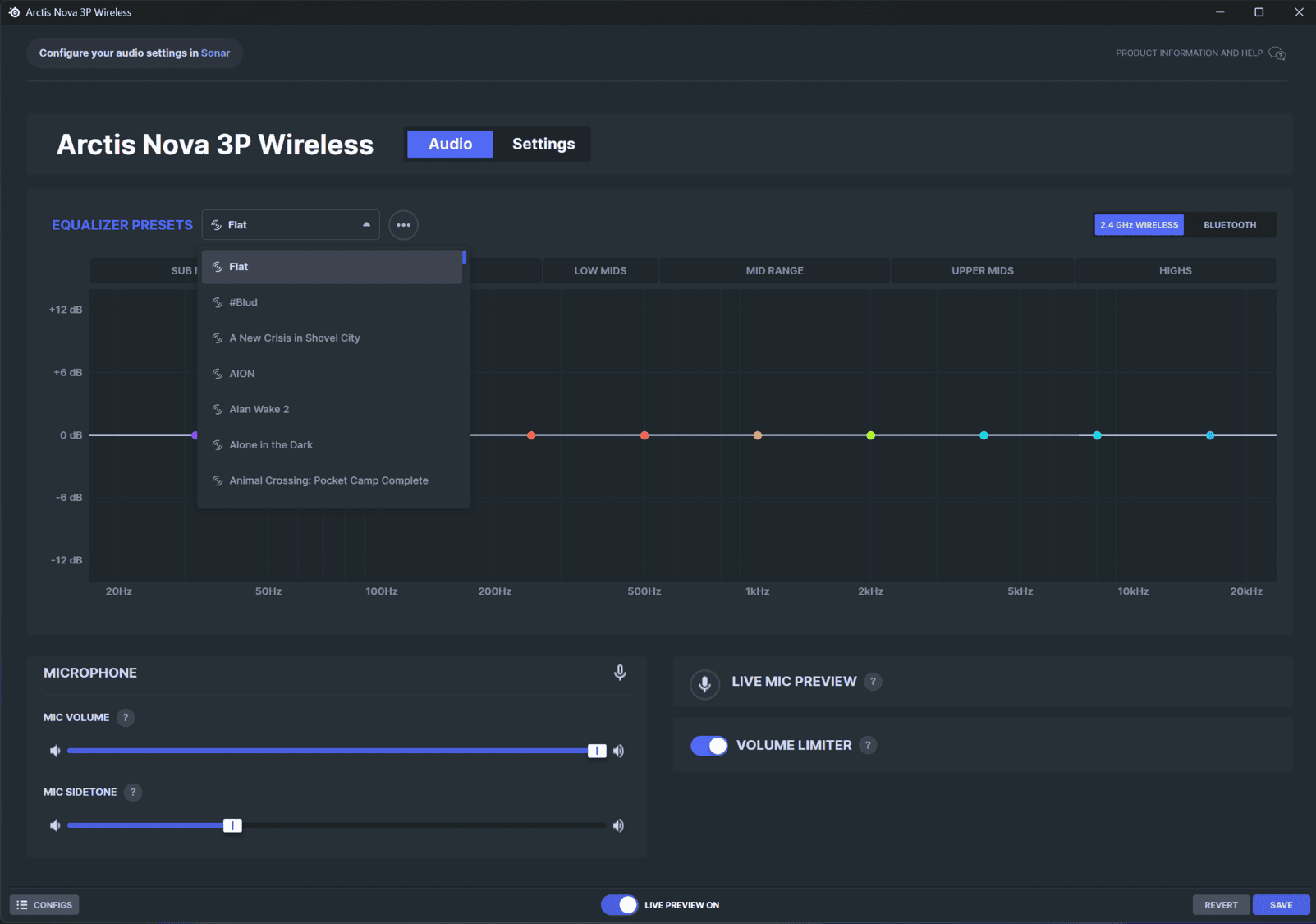
Task: Click the Upper Mids band label
Action: point(983,271)
